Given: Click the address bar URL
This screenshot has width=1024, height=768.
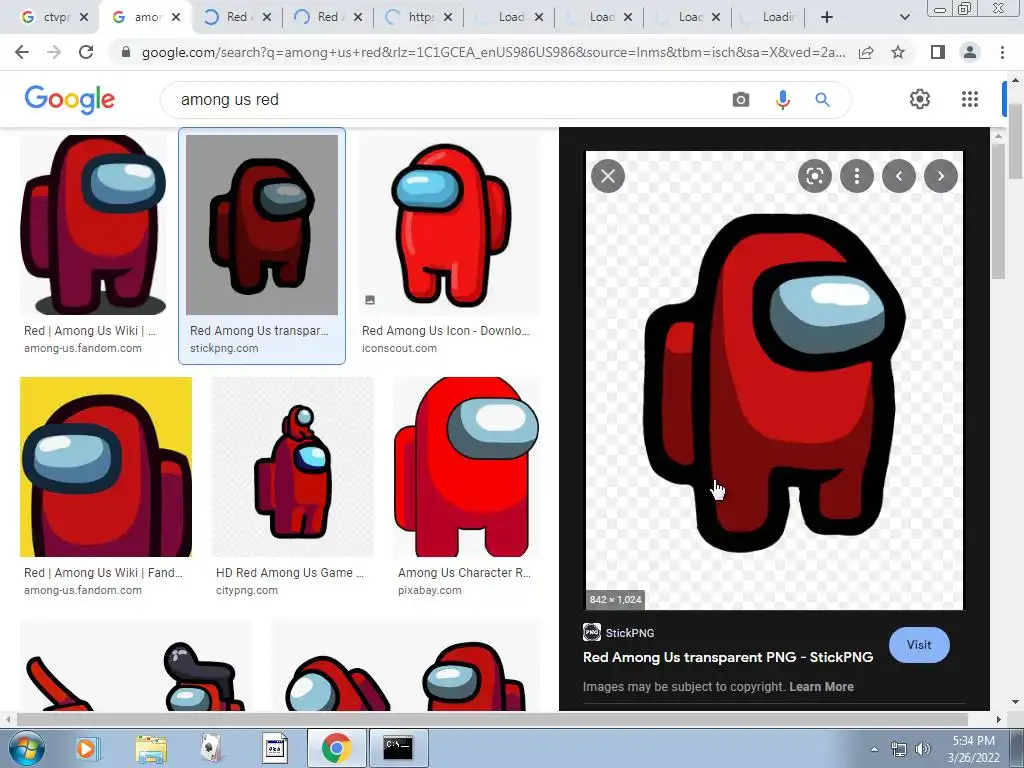Looking at the screenshot, I should pyautogui.click(x=493, y=52).
